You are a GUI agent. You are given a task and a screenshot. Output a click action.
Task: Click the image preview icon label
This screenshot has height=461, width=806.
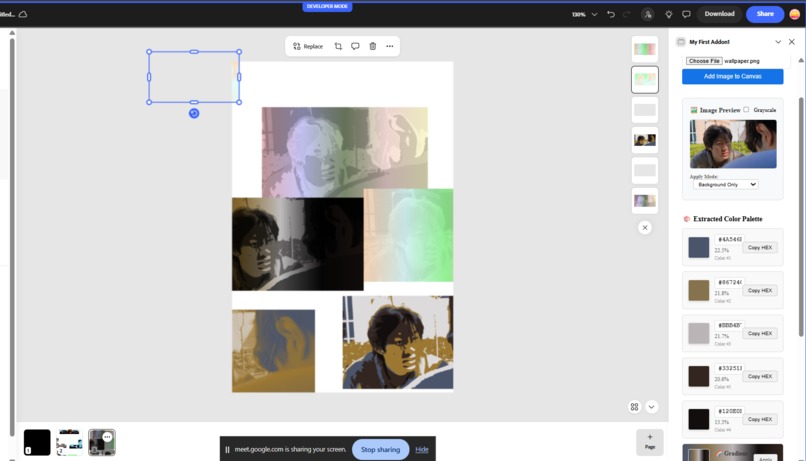pyautogui.click(x=693, y=110)
